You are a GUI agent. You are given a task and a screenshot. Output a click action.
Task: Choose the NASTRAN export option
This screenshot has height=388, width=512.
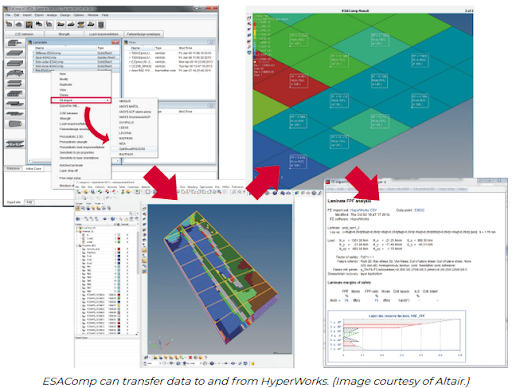126,138
